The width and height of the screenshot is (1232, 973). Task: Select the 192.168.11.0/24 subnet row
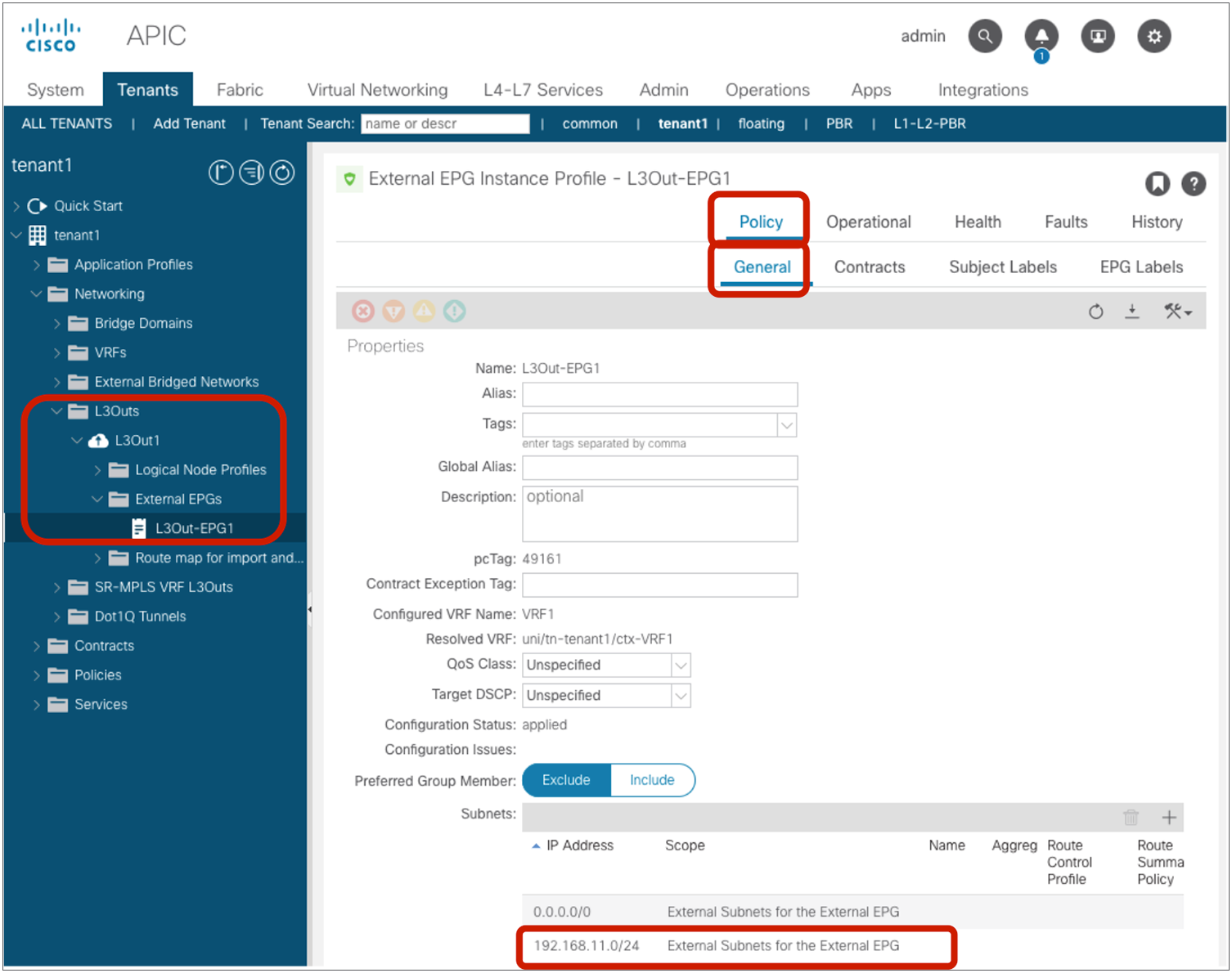(x=853, y=946)
